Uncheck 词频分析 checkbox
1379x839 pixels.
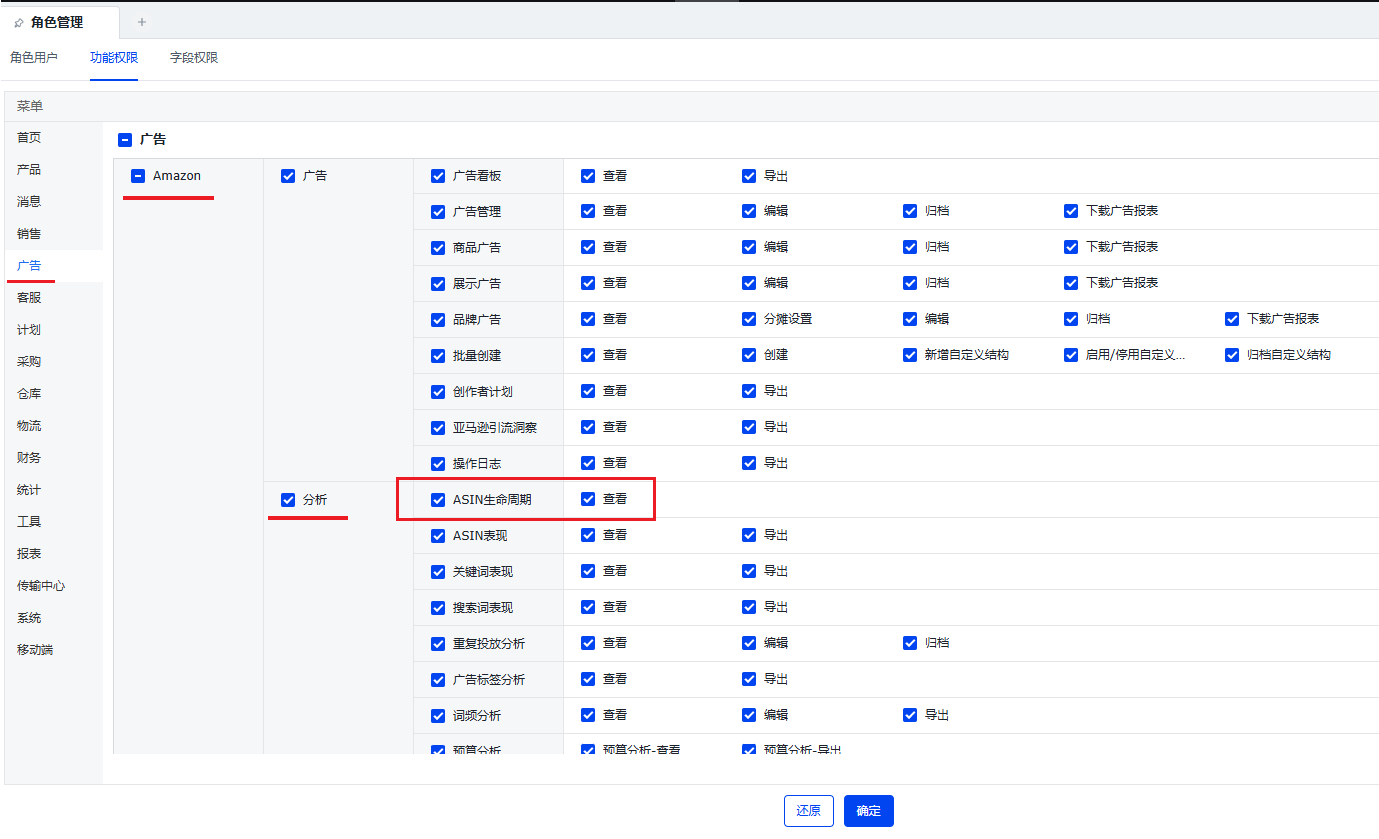[438, 716]
